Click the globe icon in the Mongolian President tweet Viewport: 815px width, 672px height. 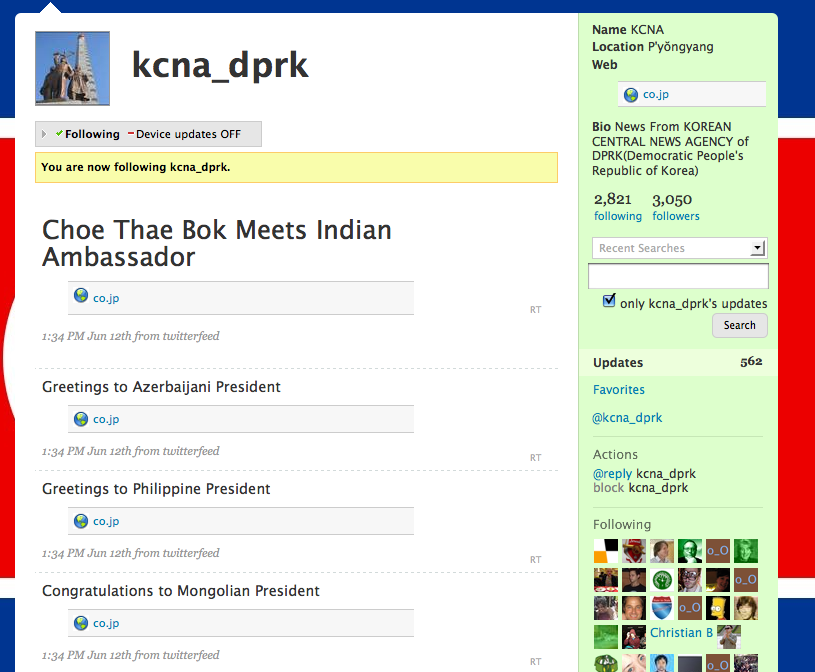pyautogui.click(x=80, y=622)
